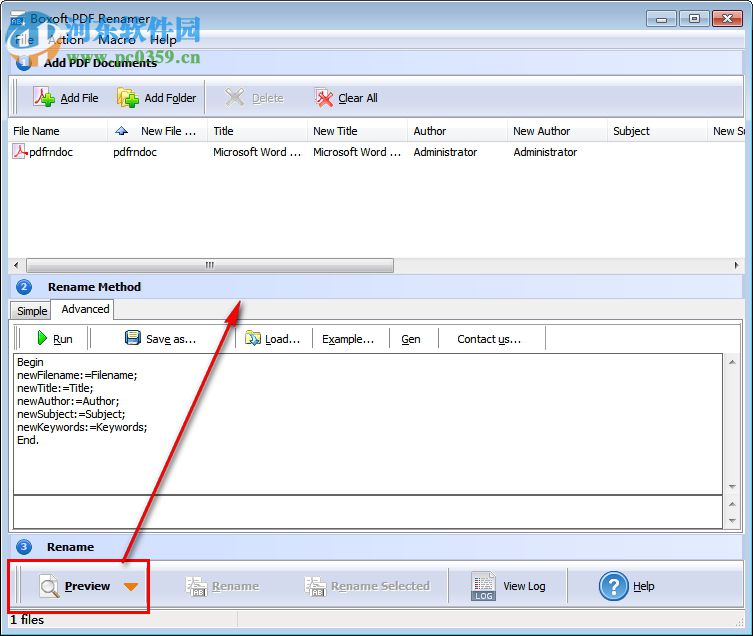Open the Macro menu

coord(117,40)
